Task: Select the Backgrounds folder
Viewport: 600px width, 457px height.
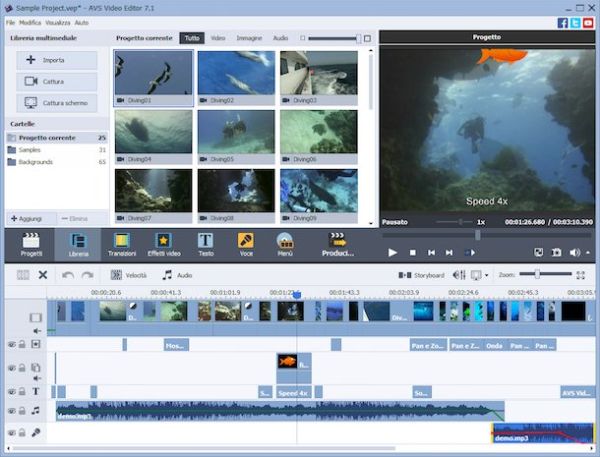Action: (x=57, y=162)
